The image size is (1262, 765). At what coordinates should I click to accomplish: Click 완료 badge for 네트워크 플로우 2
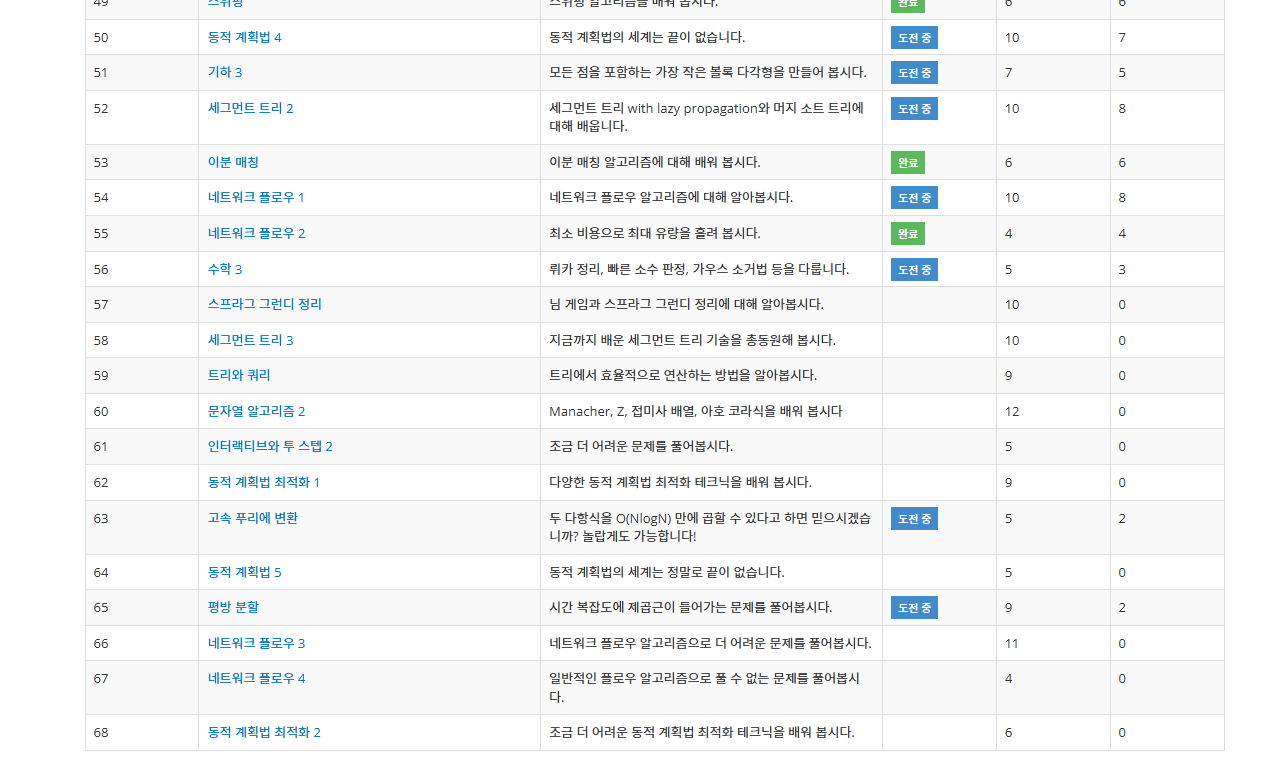click(x=908, y=233)
